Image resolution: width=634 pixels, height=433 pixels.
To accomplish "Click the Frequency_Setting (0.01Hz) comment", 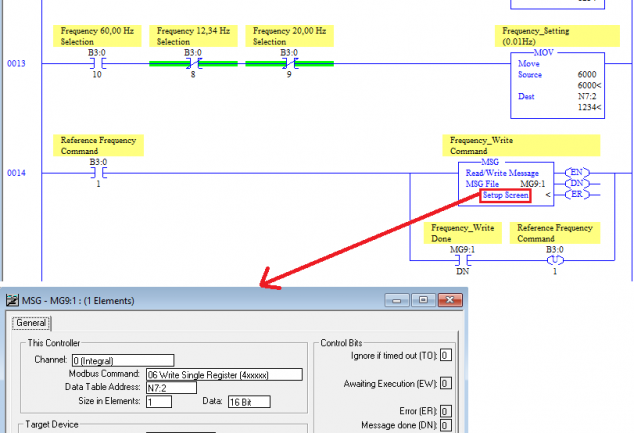I will click(557, 36).
